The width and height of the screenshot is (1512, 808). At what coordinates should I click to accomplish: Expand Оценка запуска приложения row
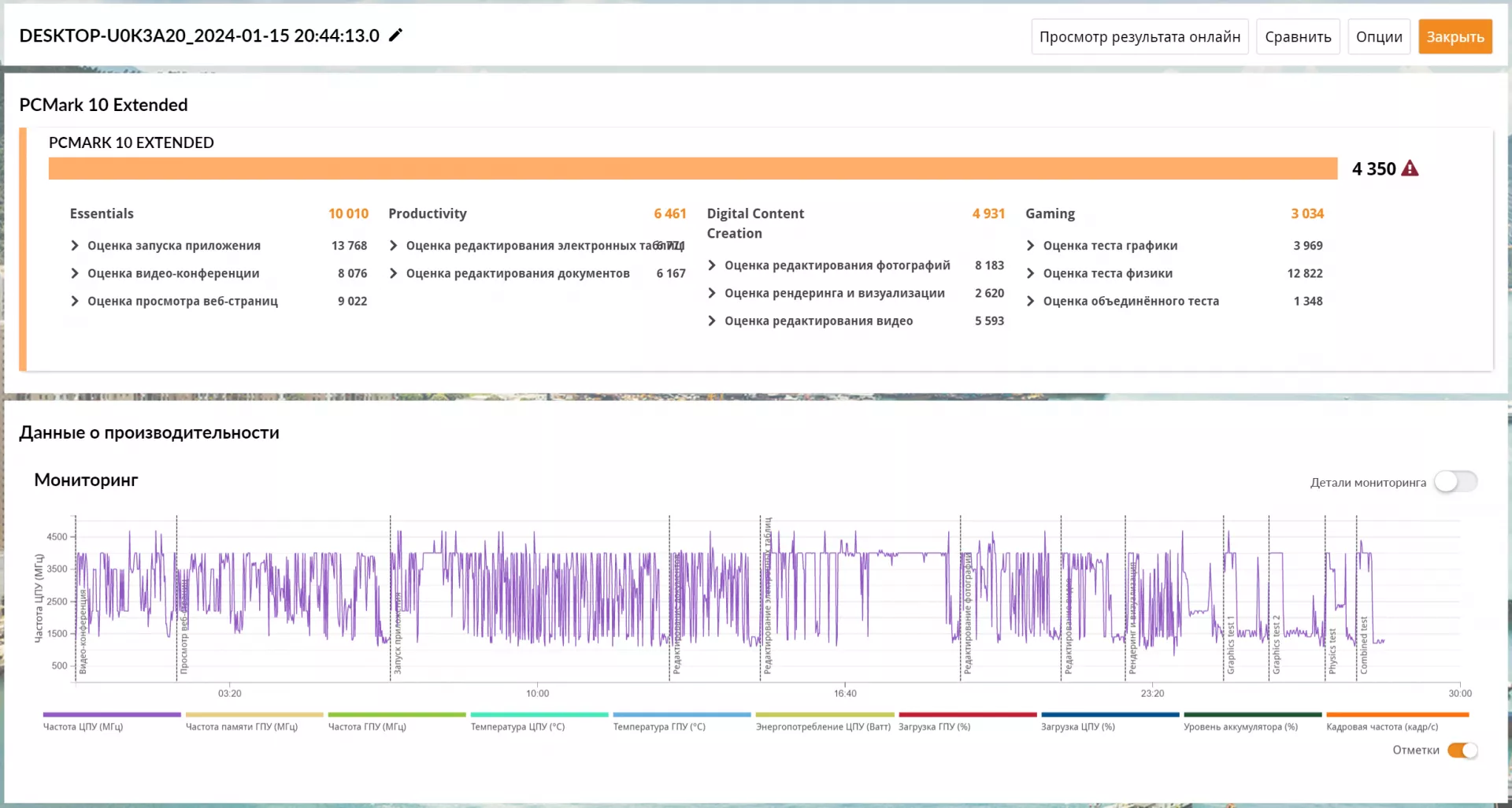coord(218,246)
